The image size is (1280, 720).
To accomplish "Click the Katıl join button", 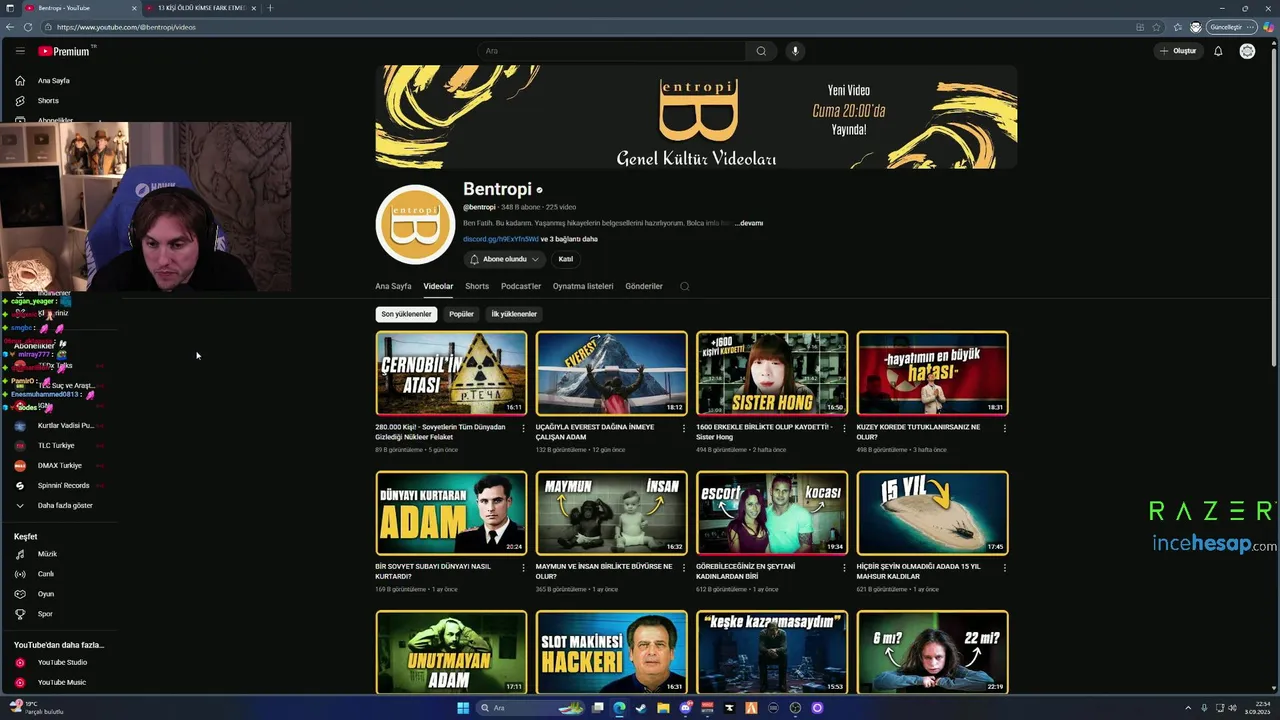I will pos(566,259).
